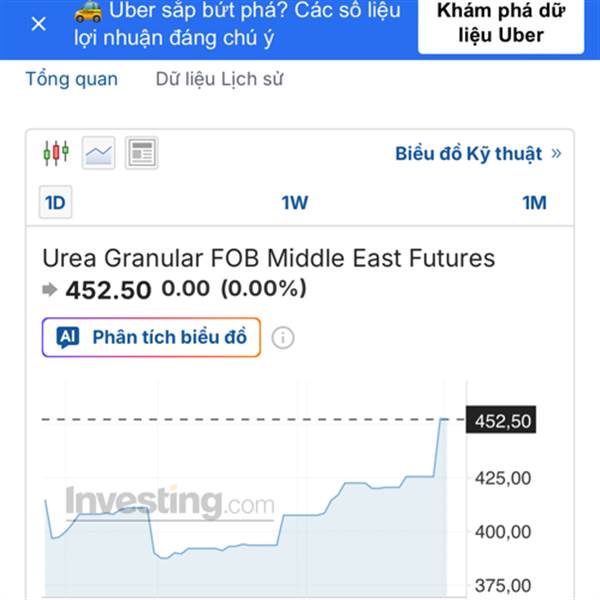Screen dimensions: 600x600
Task: Dismiss the Uber banner with the X
Action: [x=38, y=24]
